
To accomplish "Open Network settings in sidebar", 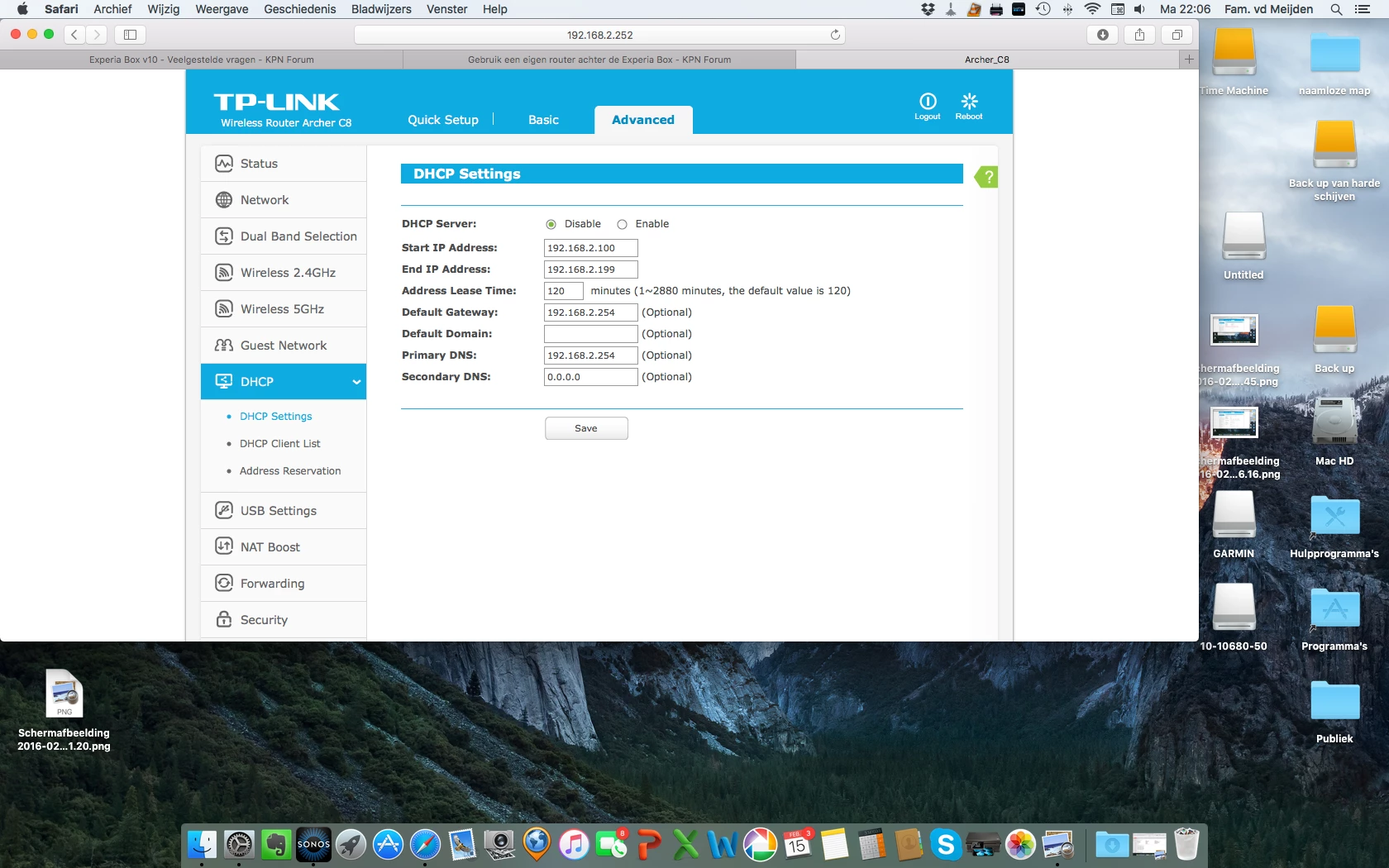I will pos(284,200).
